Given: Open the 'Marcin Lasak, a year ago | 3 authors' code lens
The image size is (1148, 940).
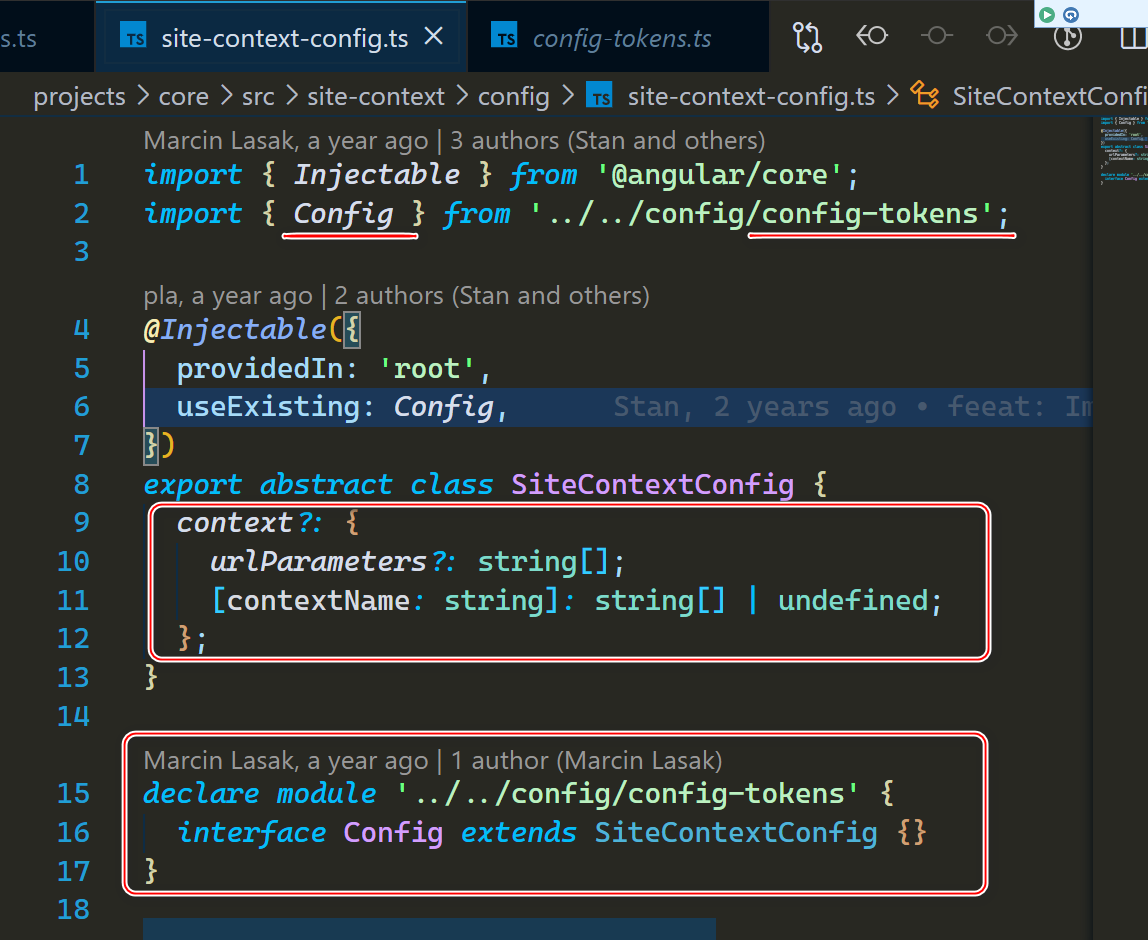Looking at the screenshot, I should click(454, 140).
